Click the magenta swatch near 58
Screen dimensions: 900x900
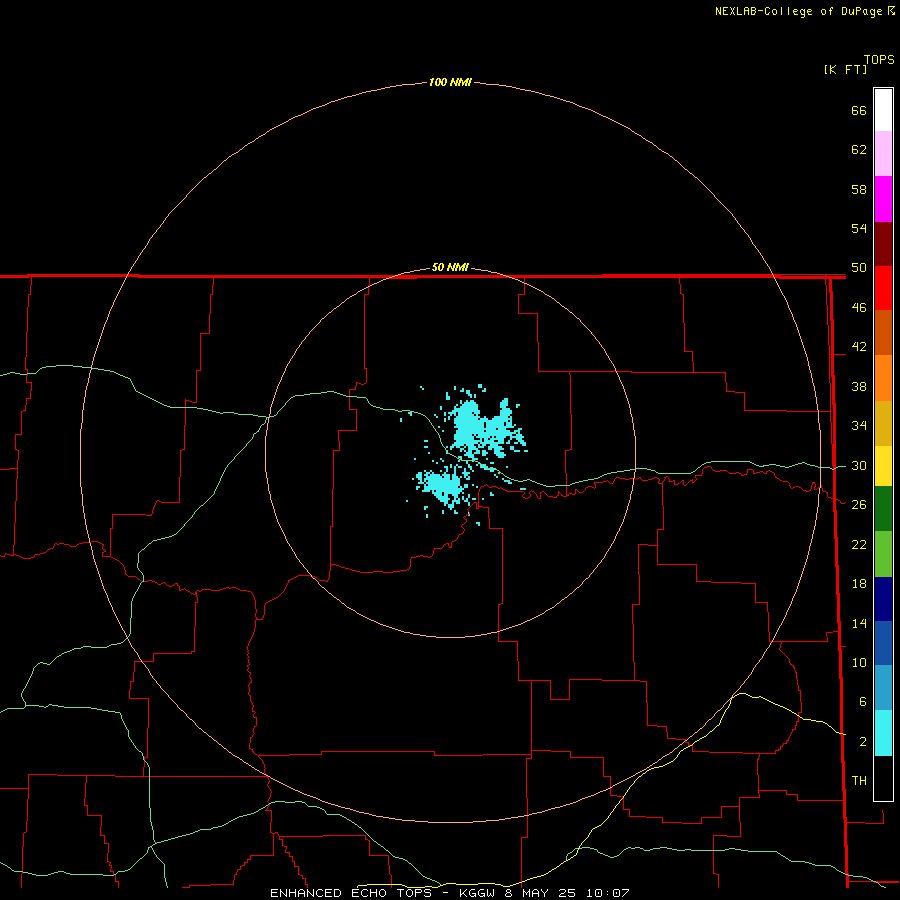[883, 199]
